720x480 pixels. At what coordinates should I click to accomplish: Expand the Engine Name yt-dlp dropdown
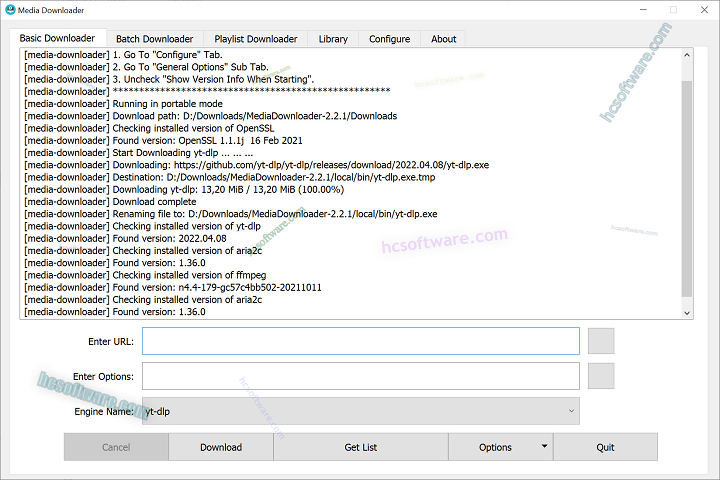[x=361, y=411]
